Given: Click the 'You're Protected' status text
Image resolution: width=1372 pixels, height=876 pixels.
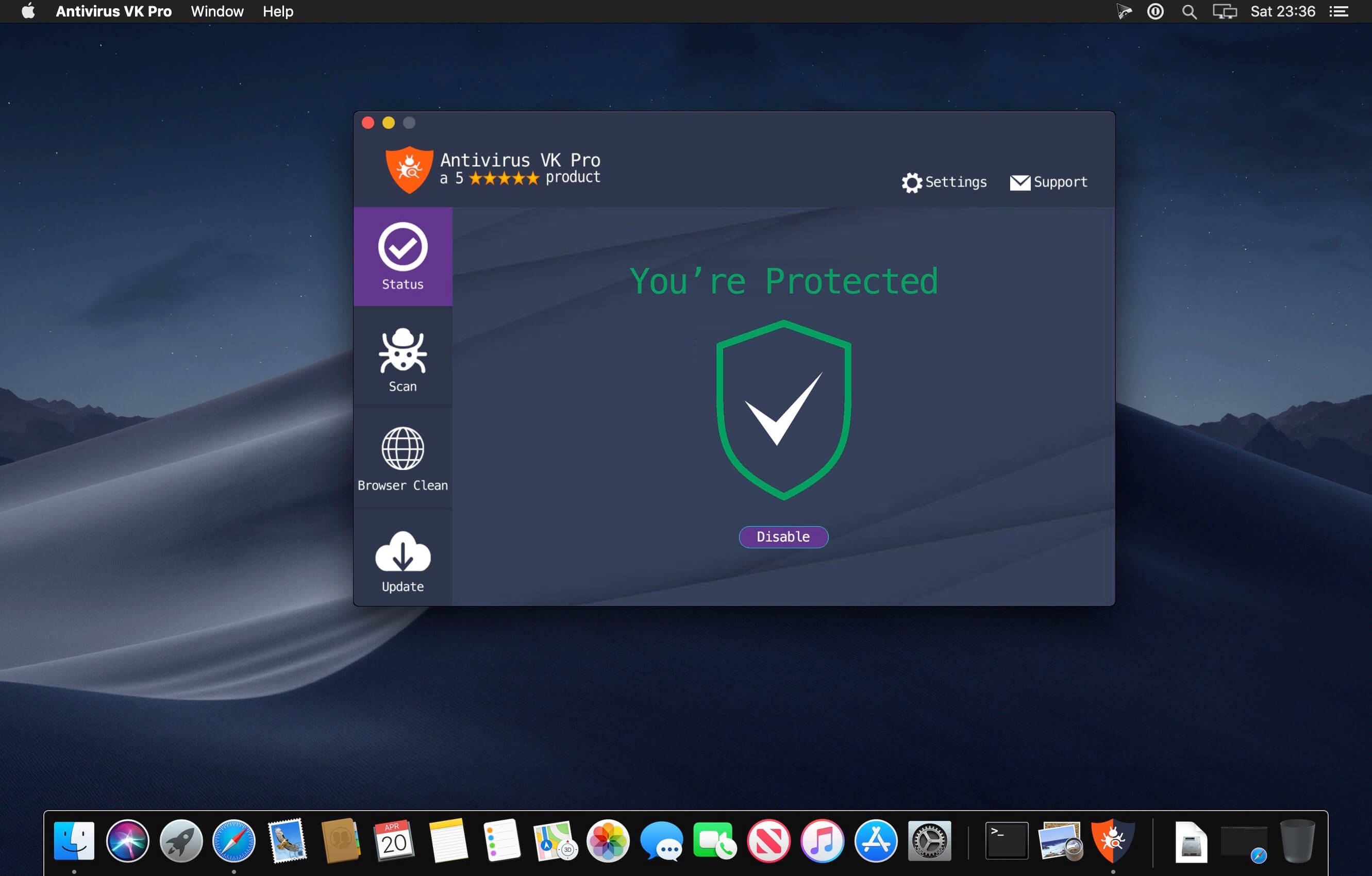Looking at the screenshot, I should [783, 281].
